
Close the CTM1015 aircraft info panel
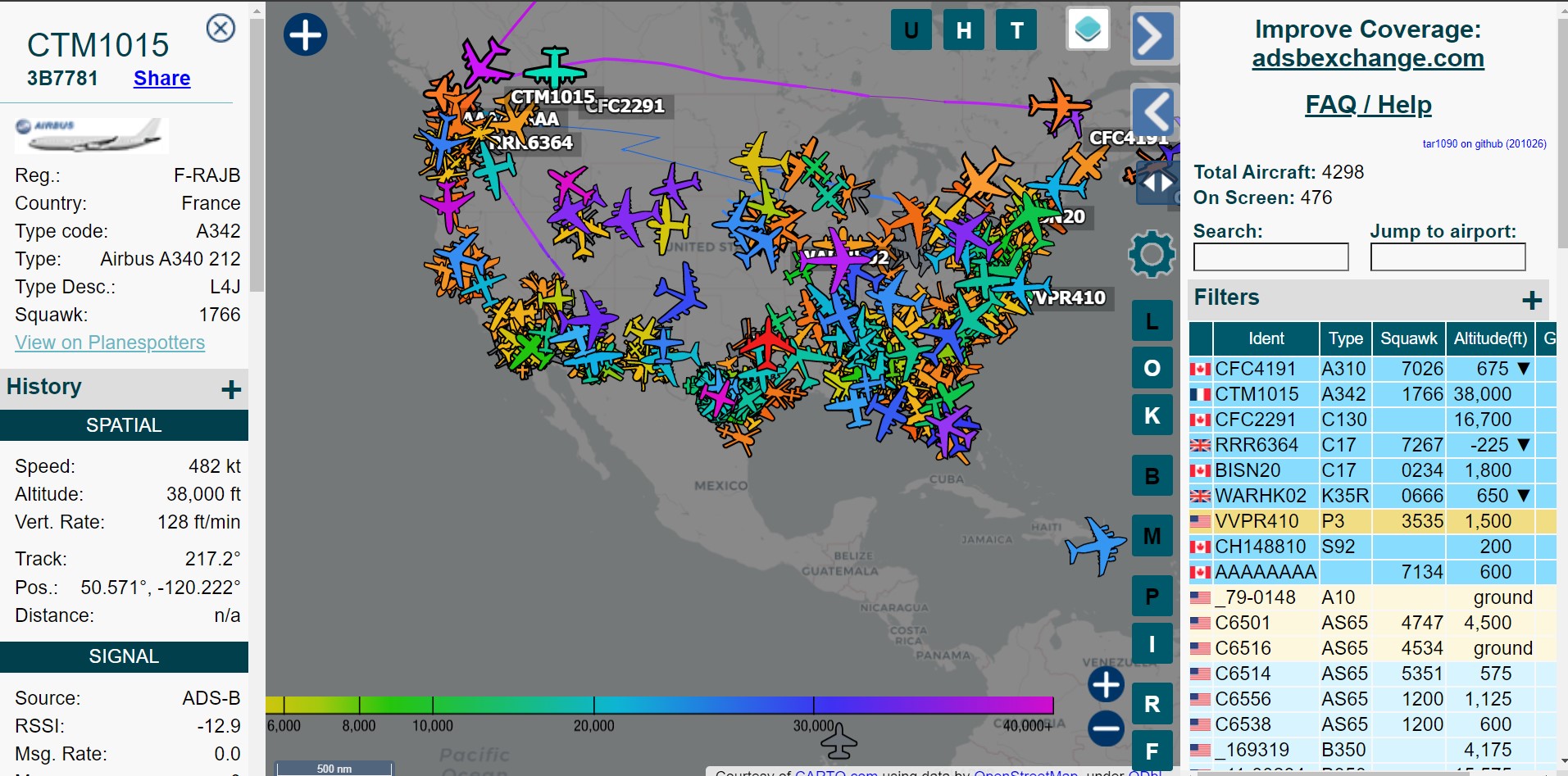point(220,29)
